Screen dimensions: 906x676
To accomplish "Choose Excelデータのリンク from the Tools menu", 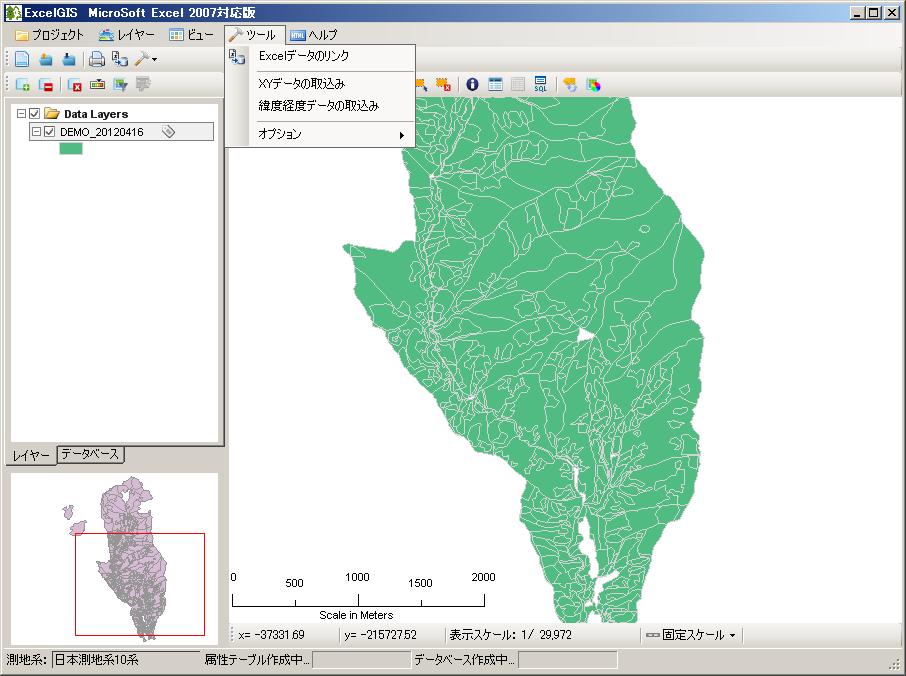I will (x=305, y=58).
